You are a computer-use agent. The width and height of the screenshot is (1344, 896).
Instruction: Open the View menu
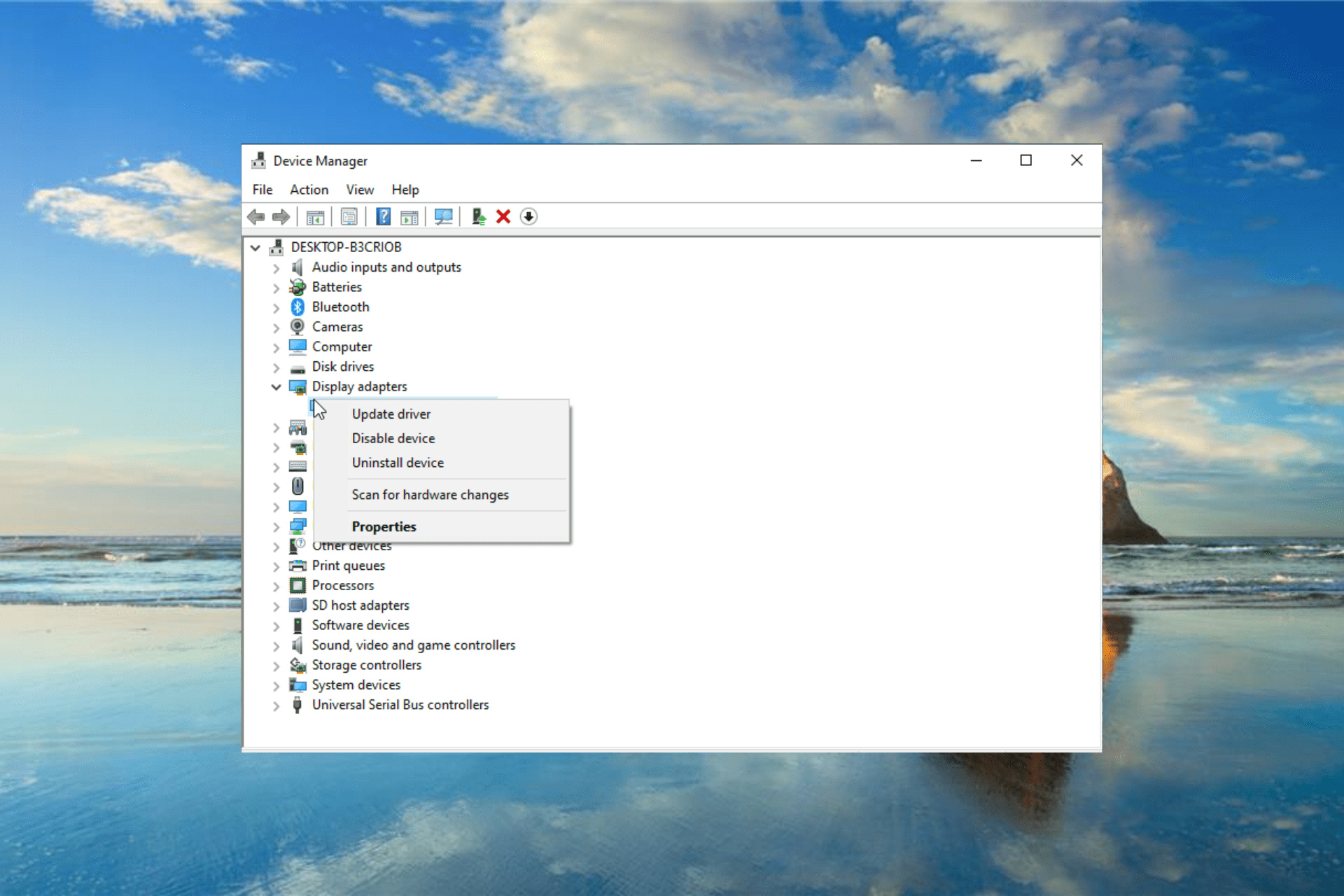pos(360,190)
